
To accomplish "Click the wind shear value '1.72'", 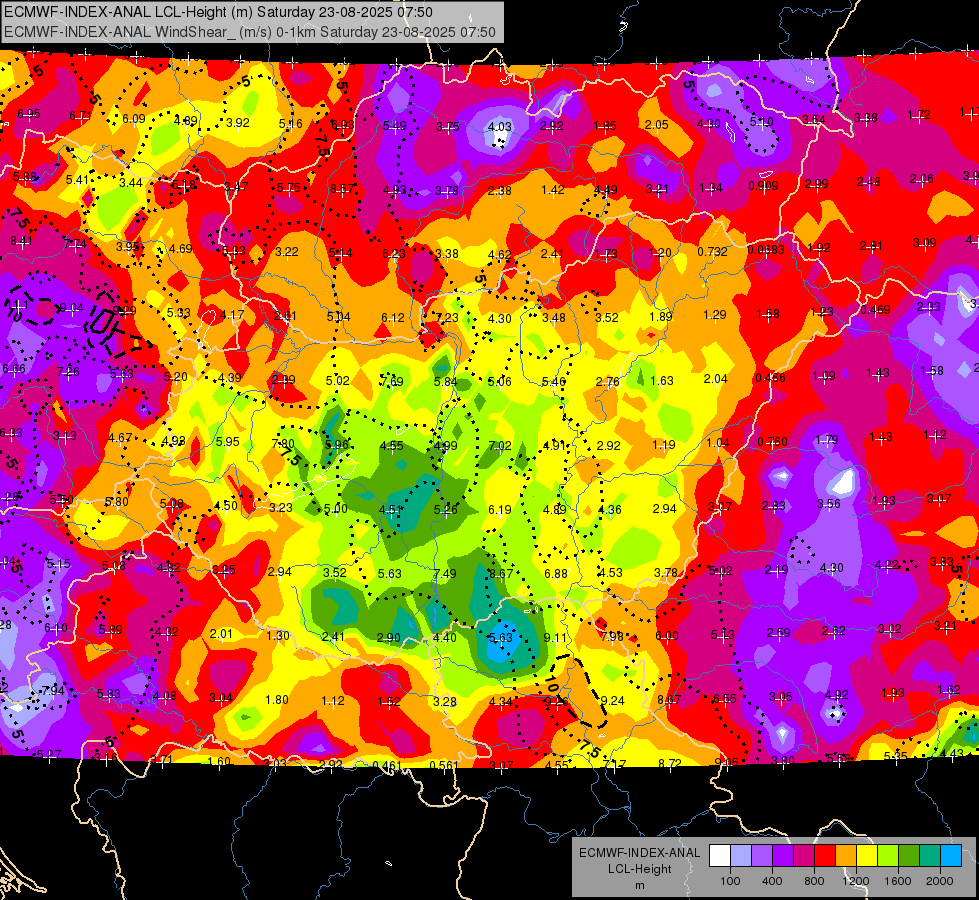I will [x=918, y=114].
